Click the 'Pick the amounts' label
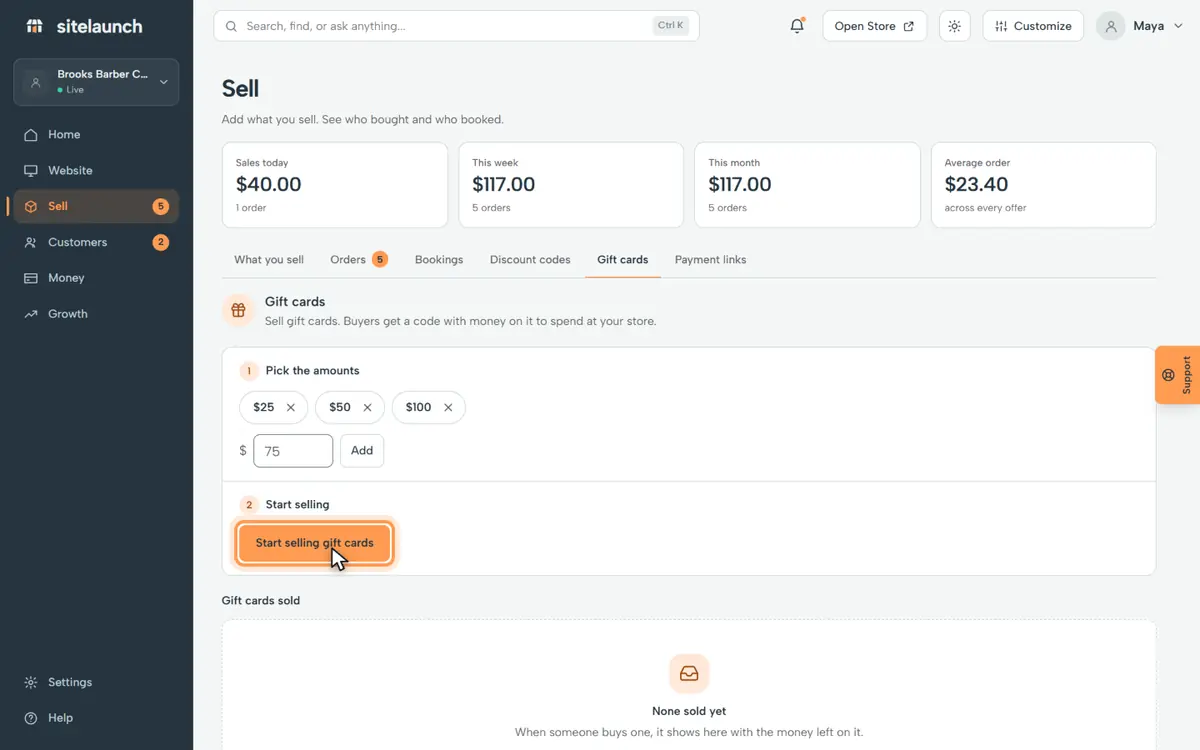This screenshot has width=1200, height=750. click(312, 371)
